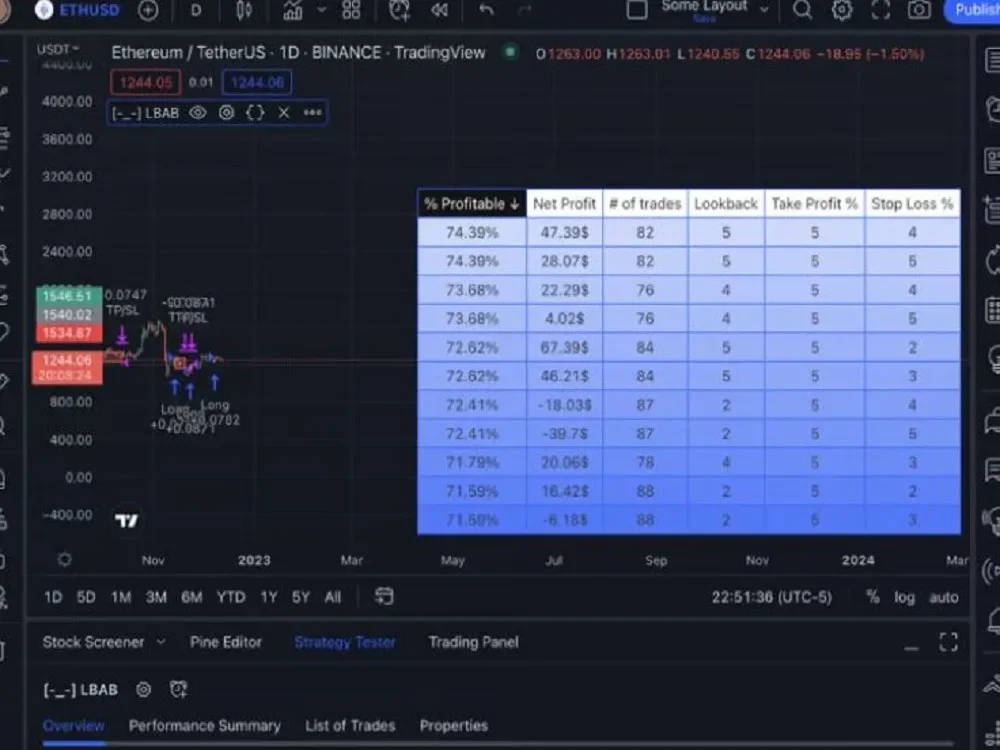Open timezone menu 22:51:36 (UTC-5)
The image size is (1000, 750).
click(772, 598)
